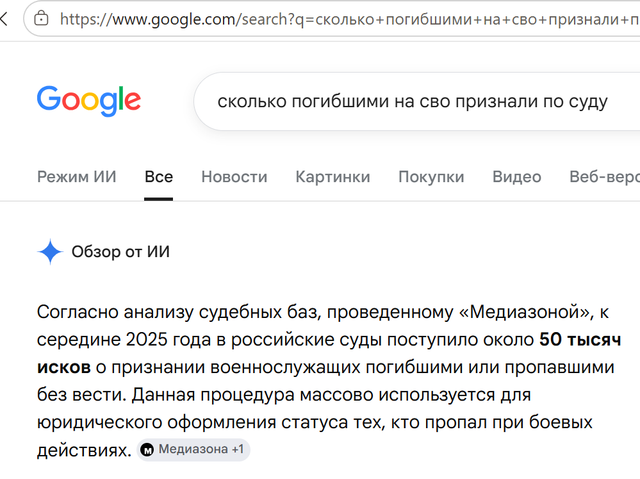Click the Google logo
The image size is (640, 479).
tap(89, 101)
